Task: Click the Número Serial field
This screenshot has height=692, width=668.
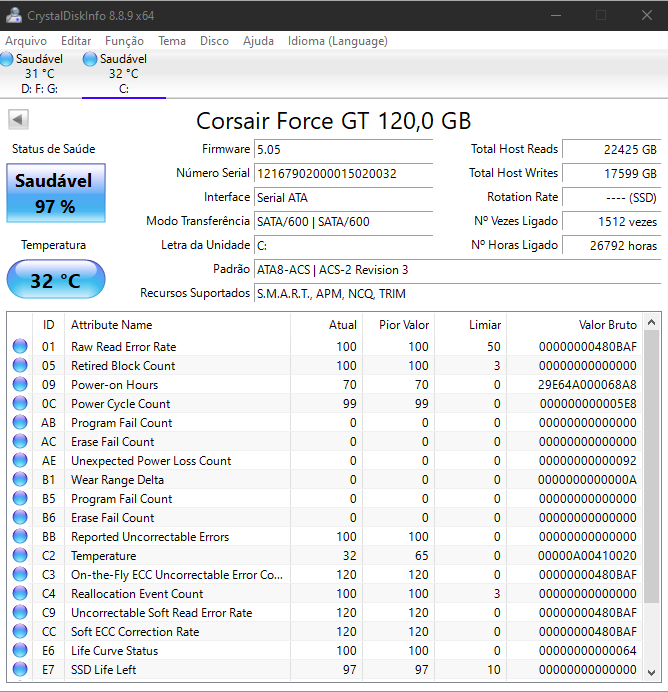Action: (x=343, y=173)
